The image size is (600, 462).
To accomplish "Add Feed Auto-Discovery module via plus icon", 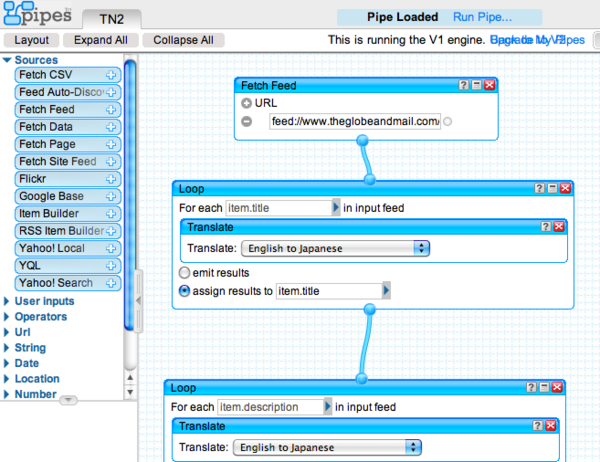I will [x=111, y=92].
